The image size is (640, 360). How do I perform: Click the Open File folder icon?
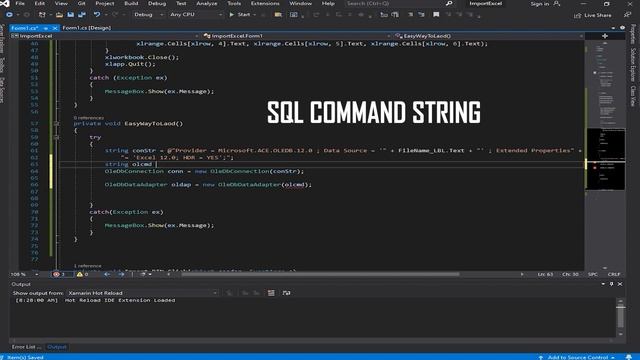(x=60, y=15)
